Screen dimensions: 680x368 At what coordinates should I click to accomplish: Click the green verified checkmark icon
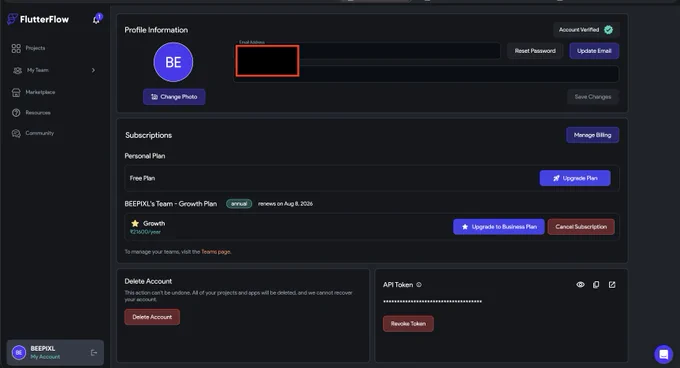point(608,29)
